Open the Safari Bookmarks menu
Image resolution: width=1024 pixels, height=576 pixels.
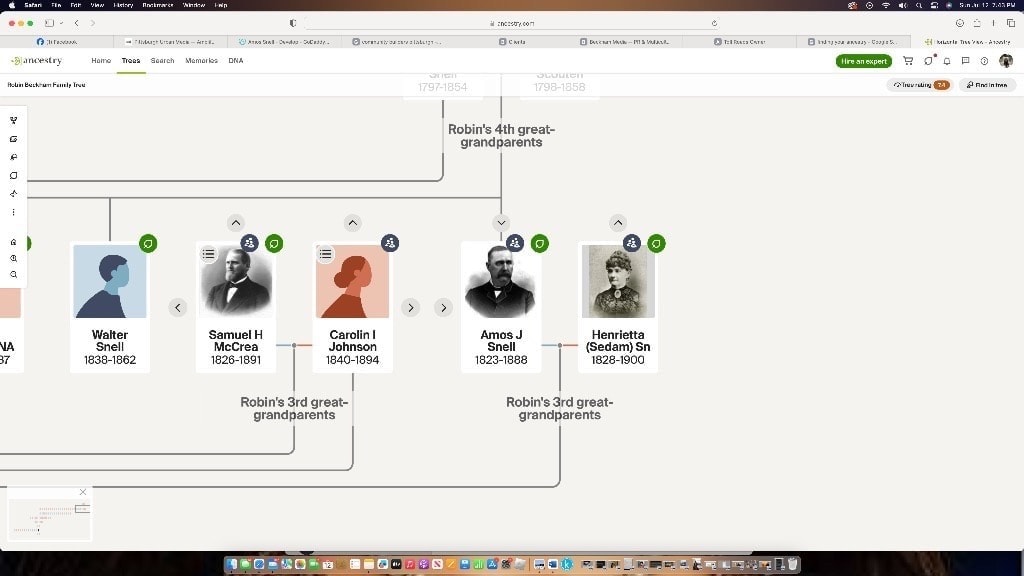[x=157, y=5]
